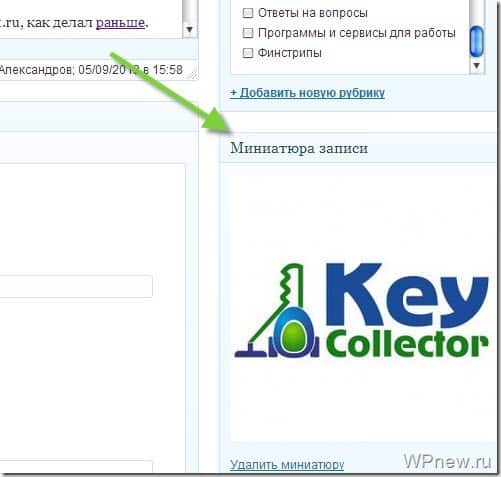The image size is (501, 477).
Task: Click the empty input field mid-left
Action: (x=76, y=286)
